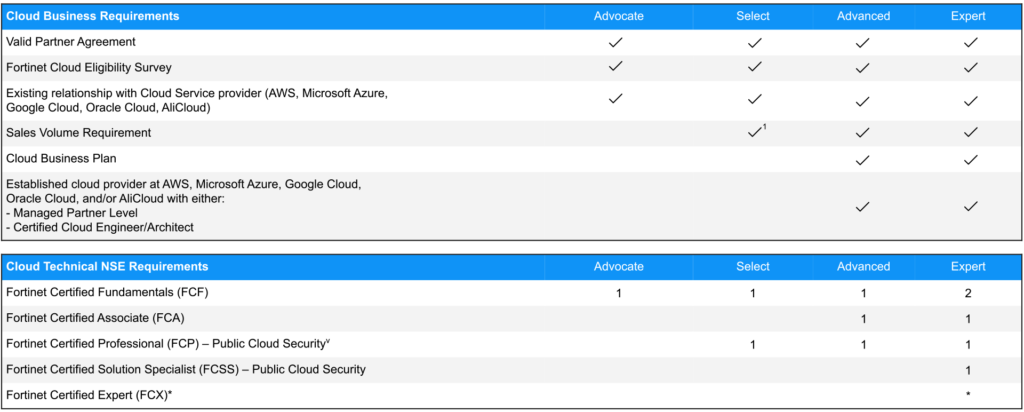Image resolution: width=1024 pixels, height=412 pixels.
Task: Click FCSS value '1' under Expert
Action: pyautogui.click(x=968, y=370)
